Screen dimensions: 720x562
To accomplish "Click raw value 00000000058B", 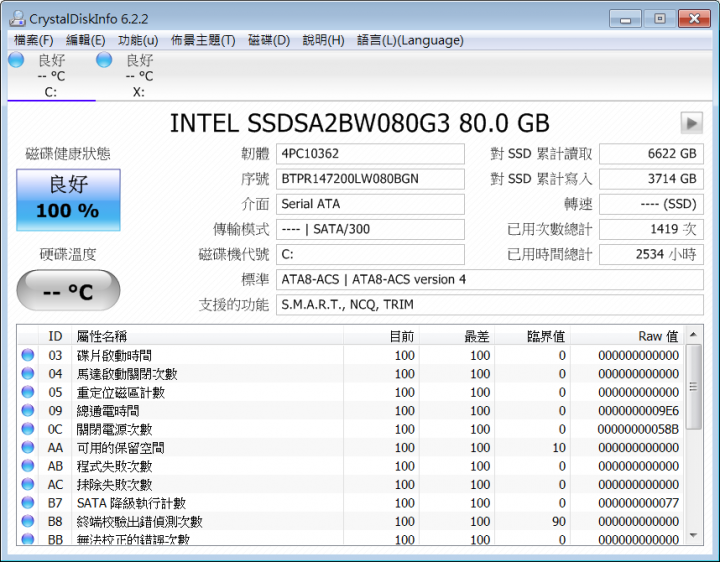I will tap(638, 429).
